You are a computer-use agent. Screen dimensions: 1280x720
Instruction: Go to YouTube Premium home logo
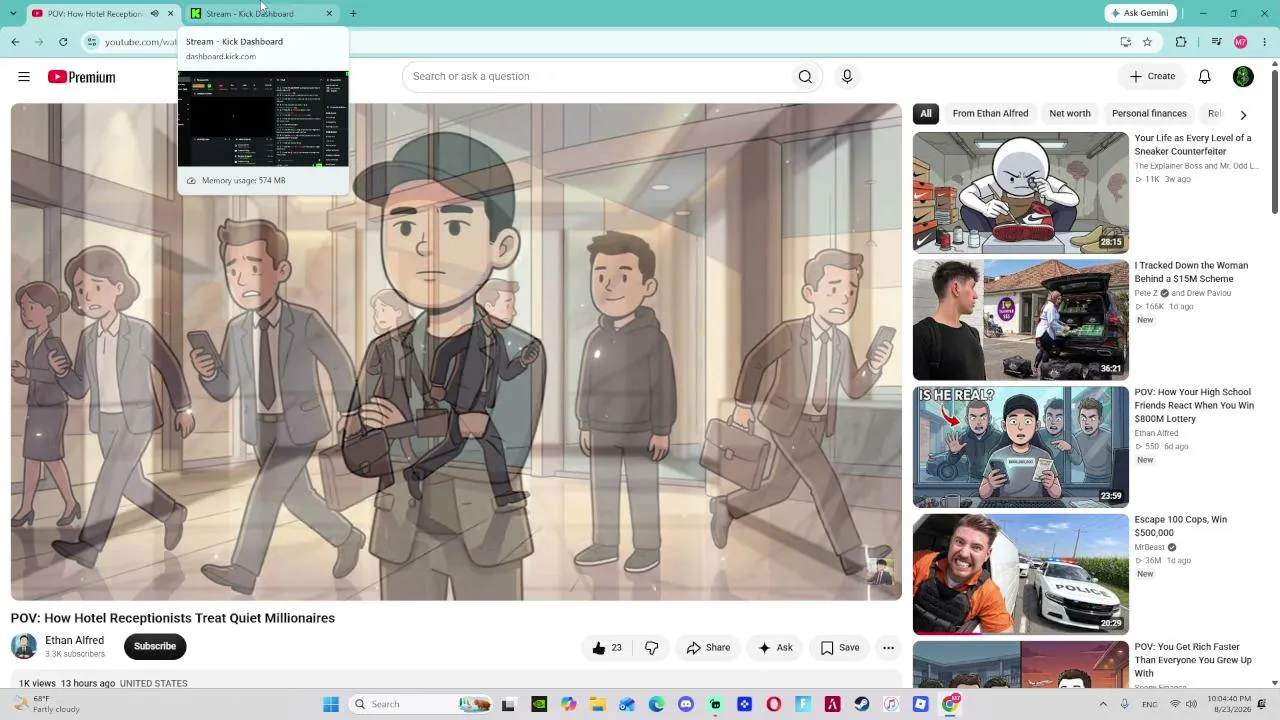click(x=82, y=77)
